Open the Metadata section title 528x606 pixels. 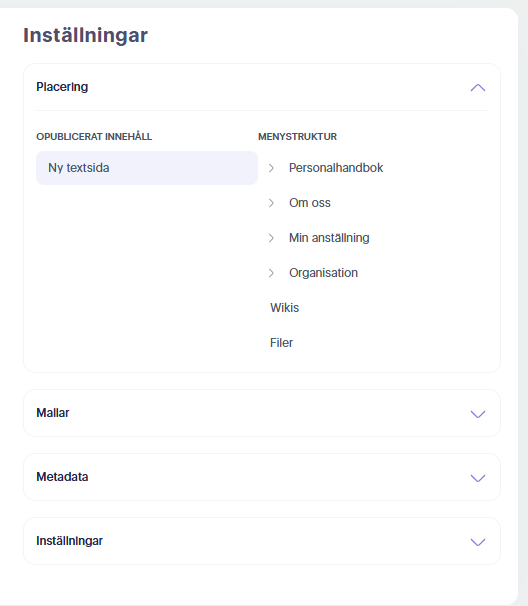[62, 477]
